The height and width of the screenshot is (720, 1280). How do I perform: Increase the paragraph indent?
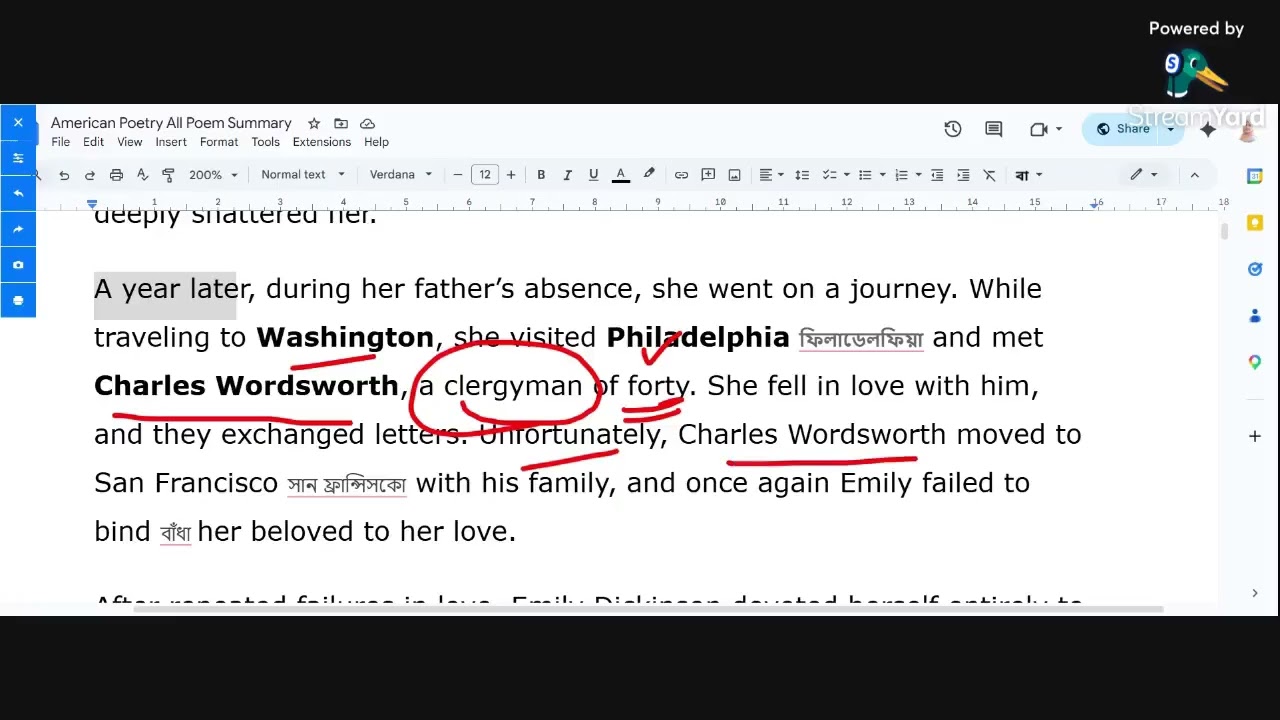pos(963,175)
